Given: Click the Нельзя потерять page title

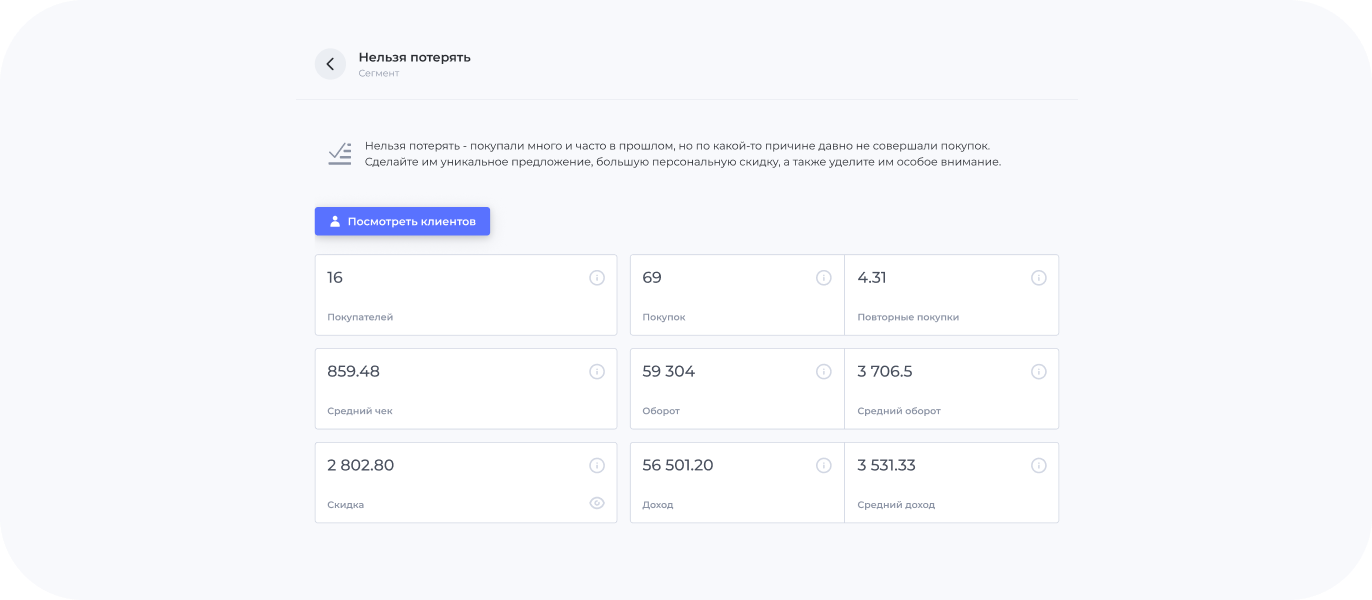Looking at the screenshot, I should pyautogui.click(x=414, y=57).
